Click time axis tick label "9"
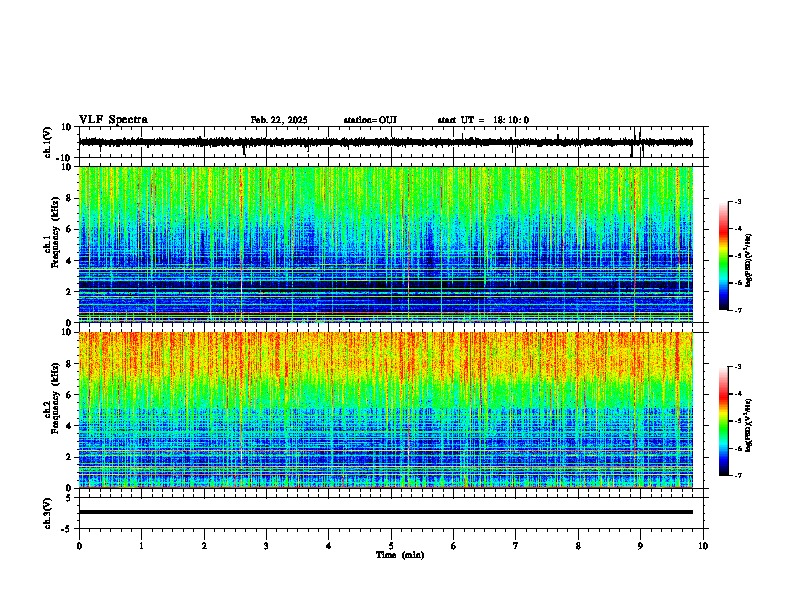 [640, 546]
